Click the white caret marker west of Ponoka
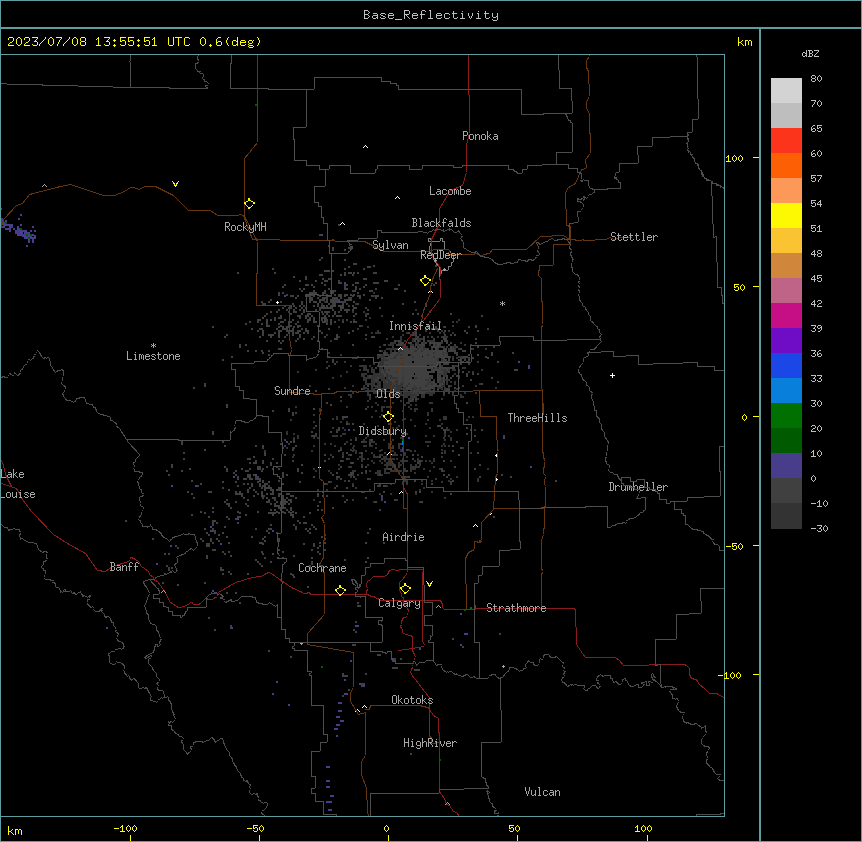The height and width of the screenshot is (842, 862). [366, 147]
